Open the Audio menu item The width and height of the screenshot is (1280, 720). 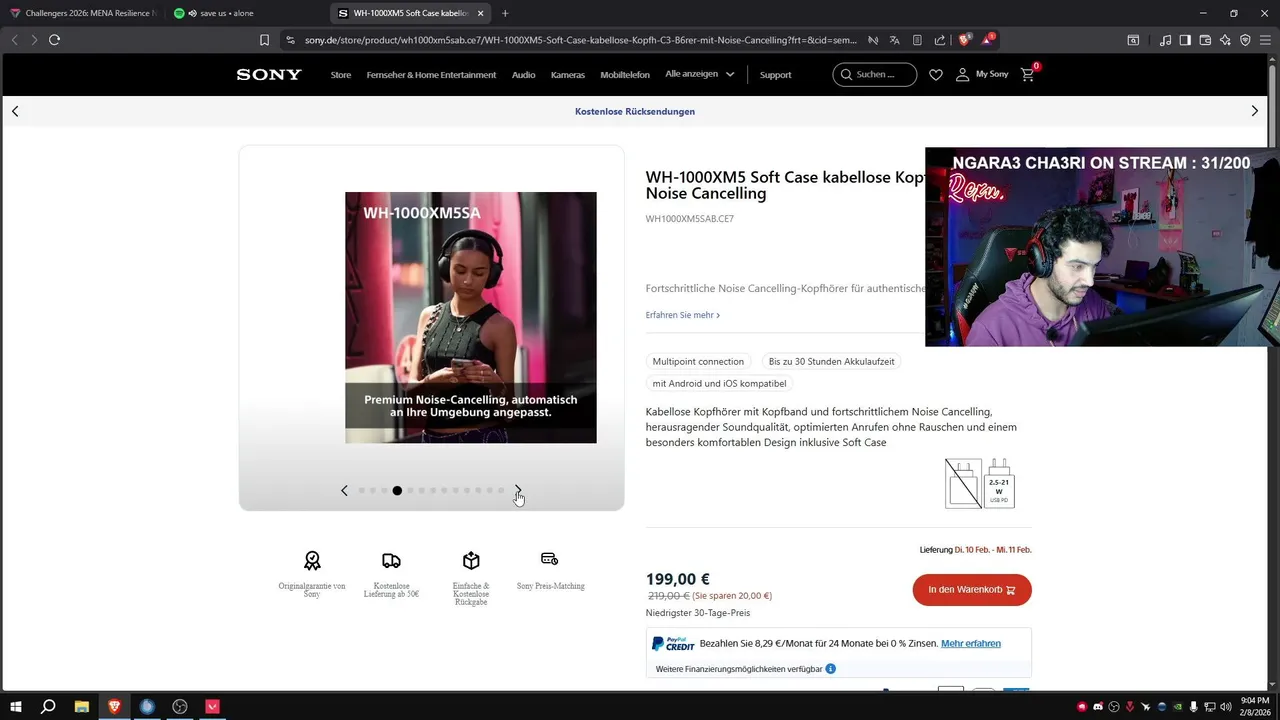click(524, 75)
